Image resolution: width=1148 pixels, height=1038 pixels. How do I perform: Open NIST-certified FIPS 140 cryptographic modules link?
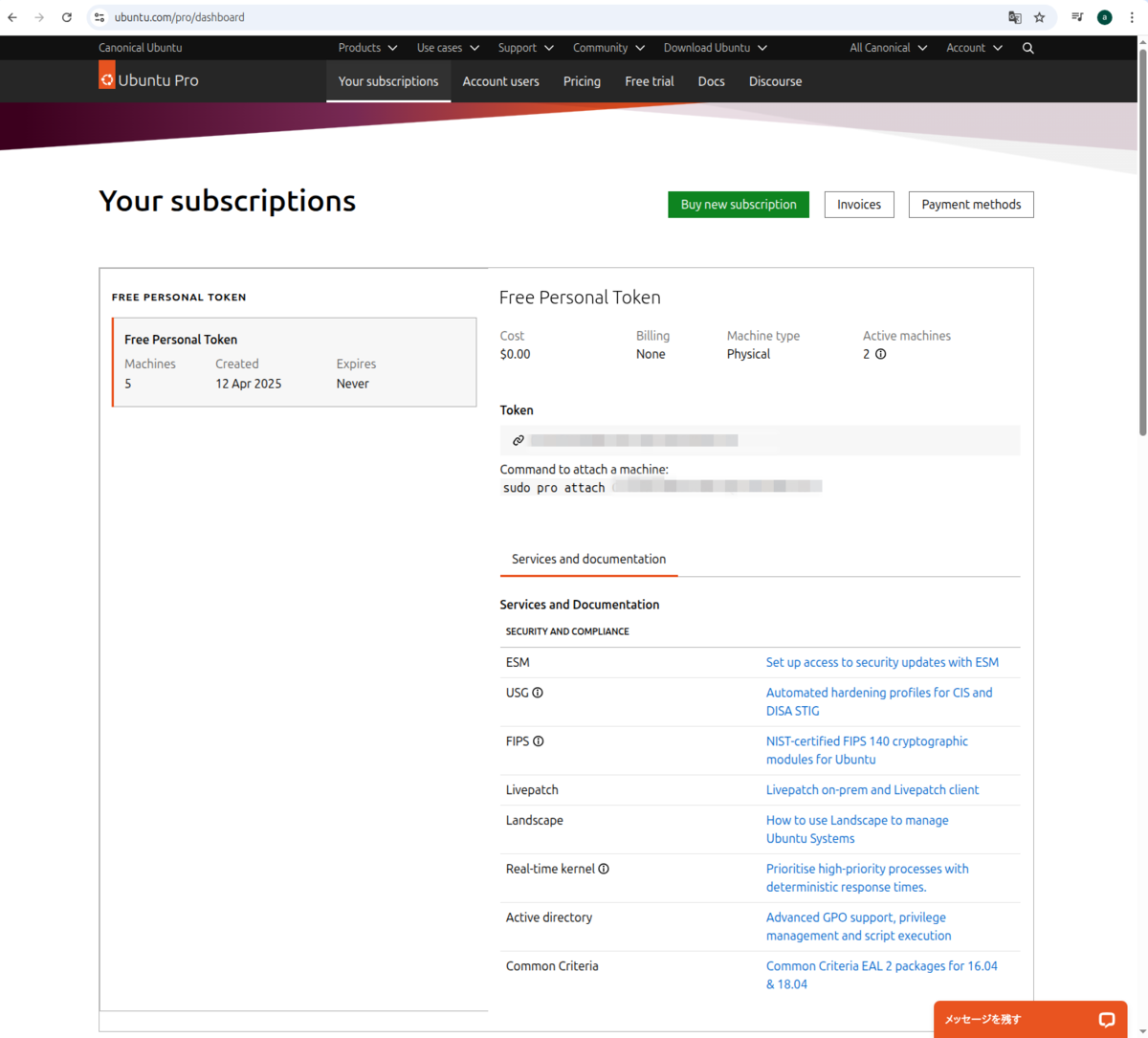coord(867,750)
